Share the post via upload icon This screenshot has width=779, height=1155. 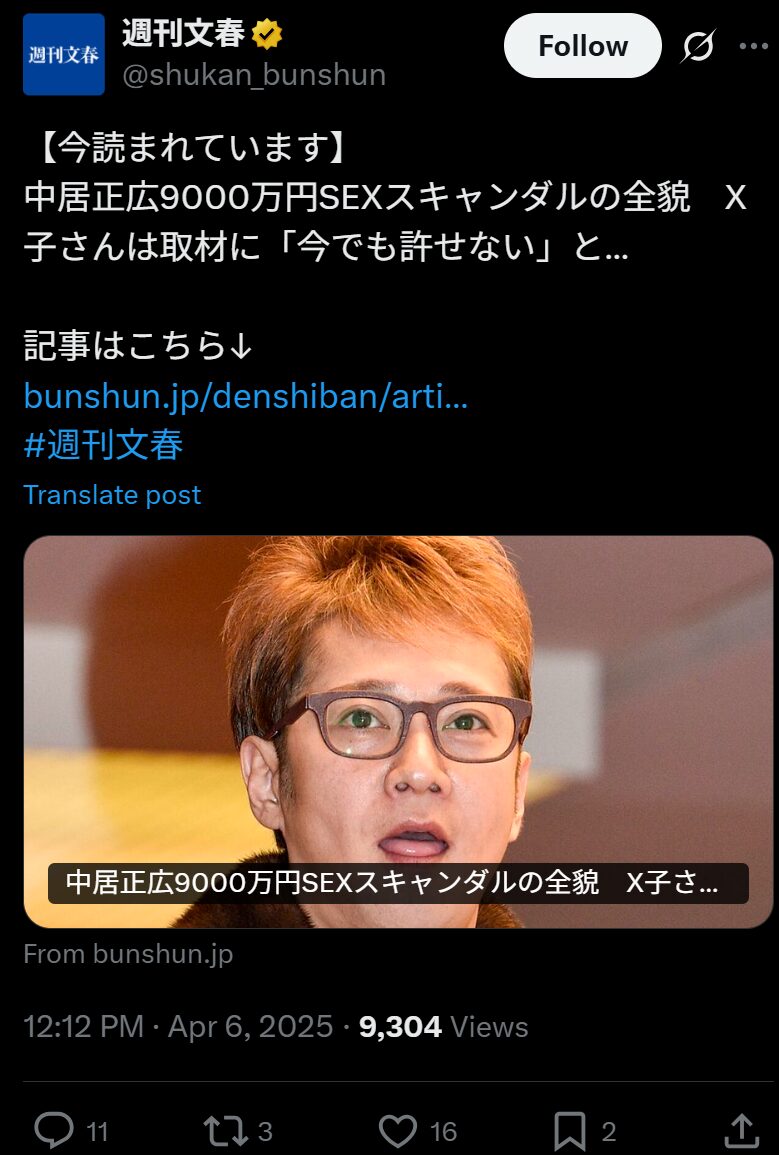742,1130
